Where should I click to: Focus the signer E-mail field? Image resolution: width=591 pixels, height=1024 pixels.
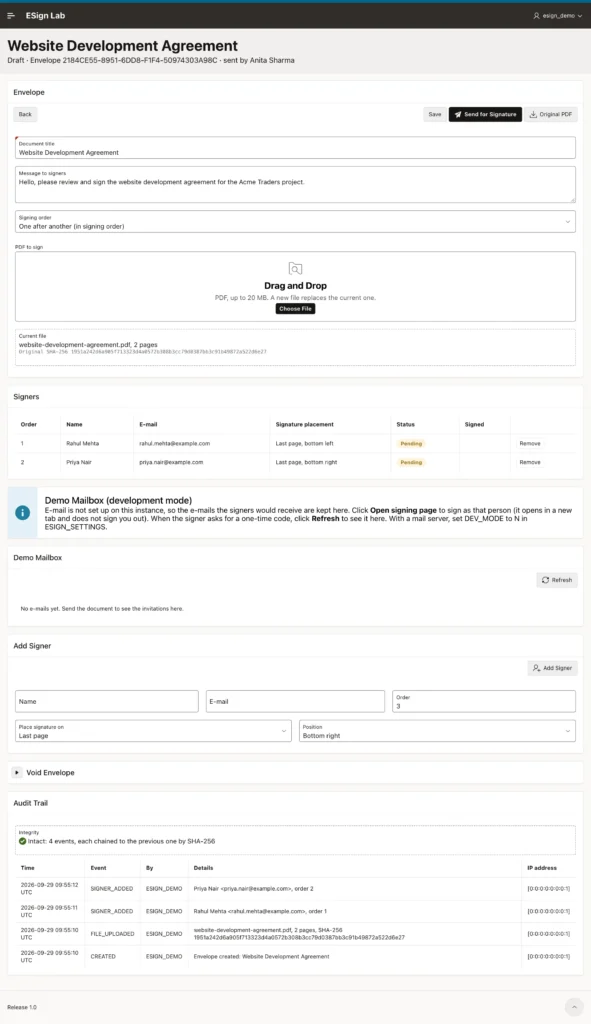coord(295,701)
